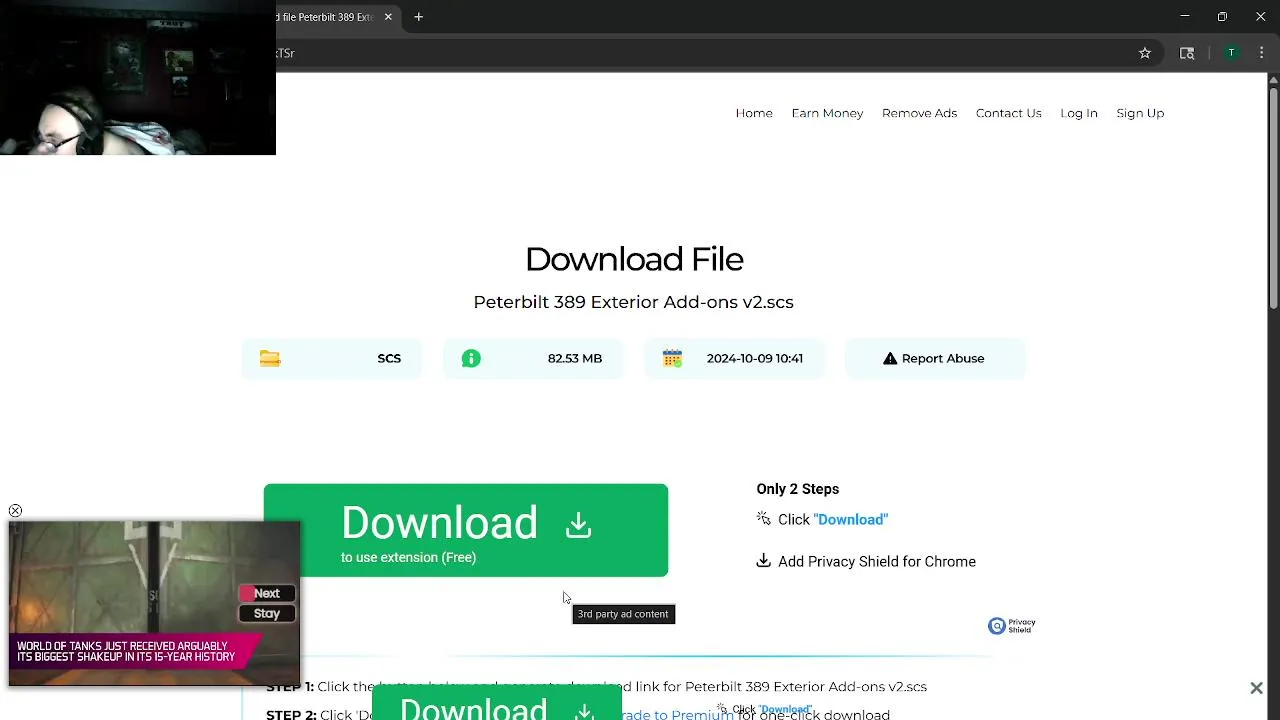Open a new browser tab
Screen dimensions: 1280x720
pos(419,17)
